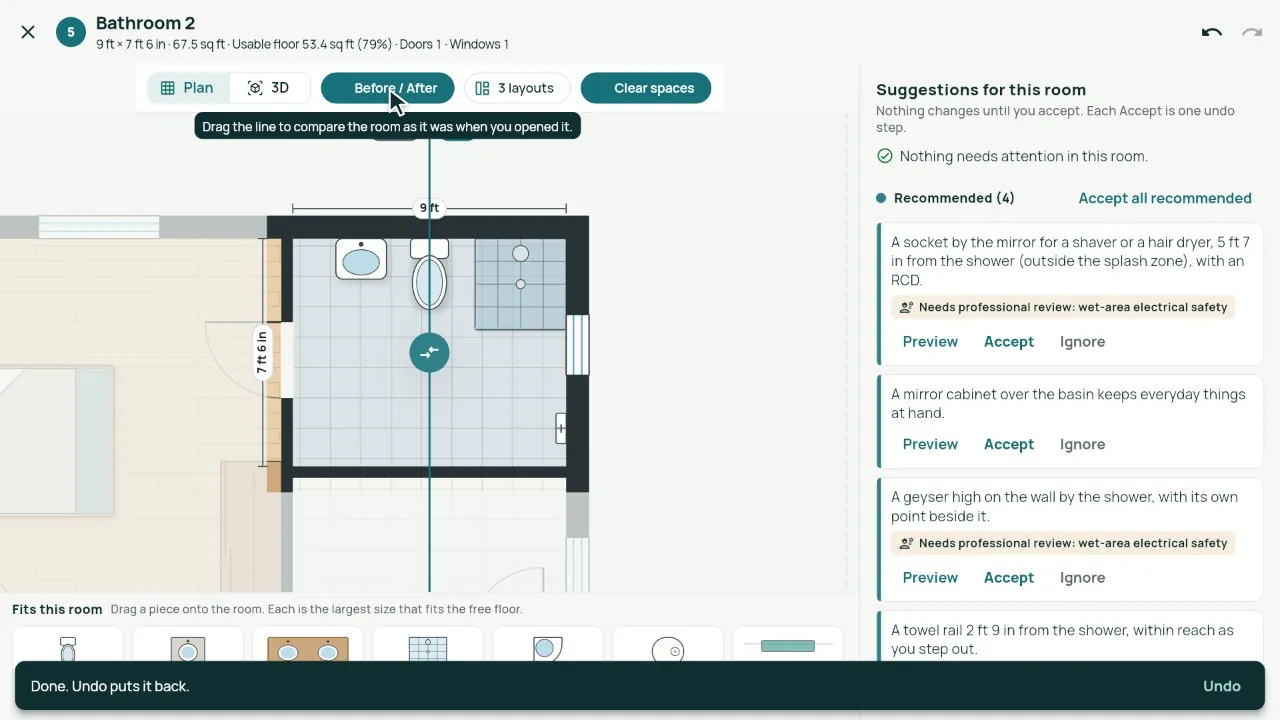Click the 7 ft 6 in dimension label
This screenshot has width=1280, height=720.
(262, 352)
